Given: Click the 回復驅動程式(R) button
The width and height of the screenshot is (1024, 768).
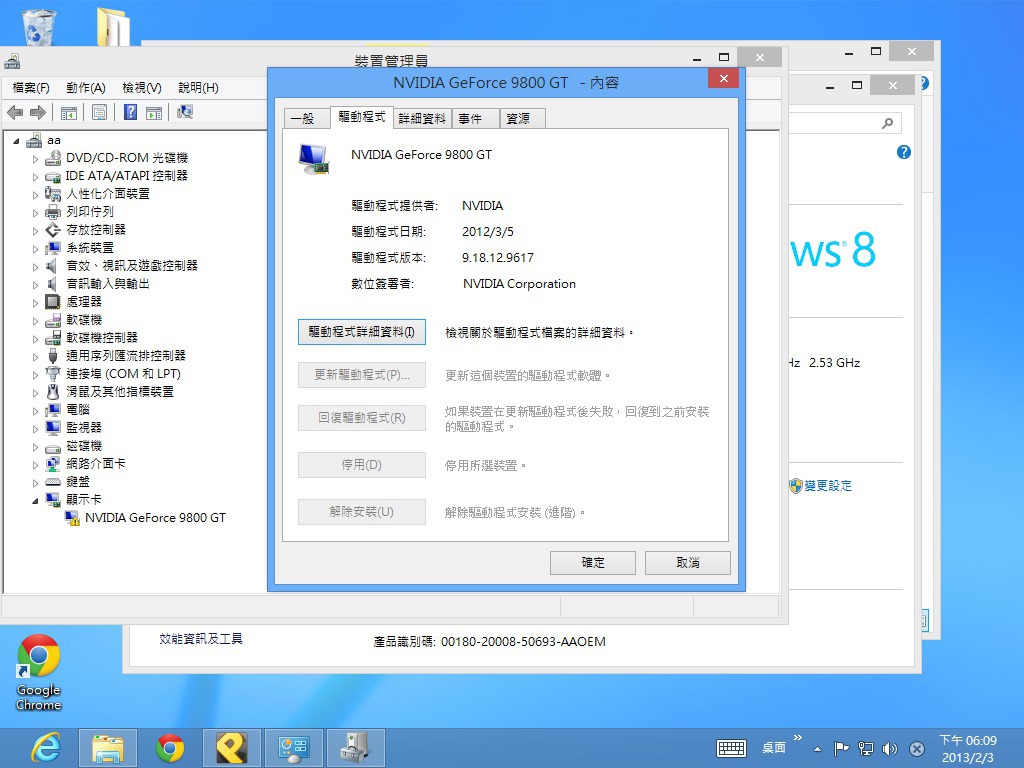Looking at the screenshot, I should 362,418.
